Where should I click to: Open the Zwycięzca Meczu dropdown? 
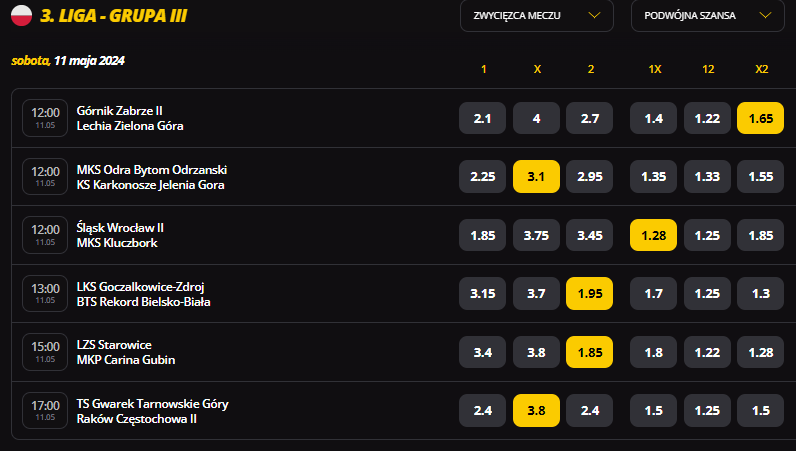click(537, 16)
